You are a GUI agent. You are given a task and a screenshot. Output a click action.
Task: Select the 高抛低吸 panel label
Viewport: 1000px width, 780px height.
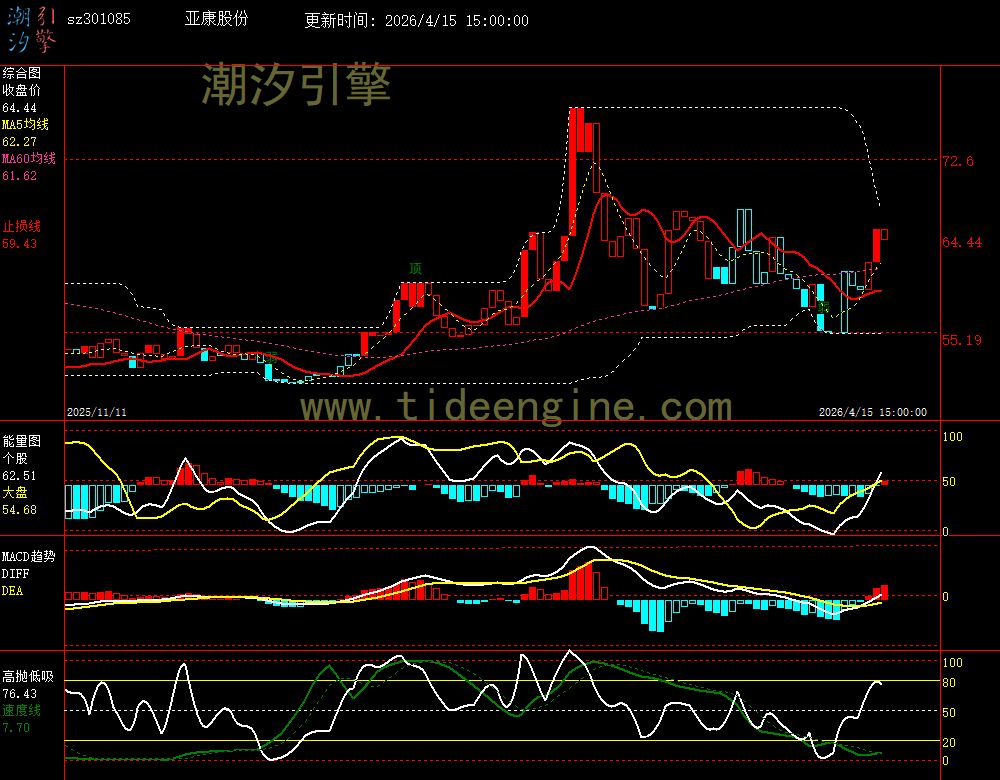[x=27, y=675]
